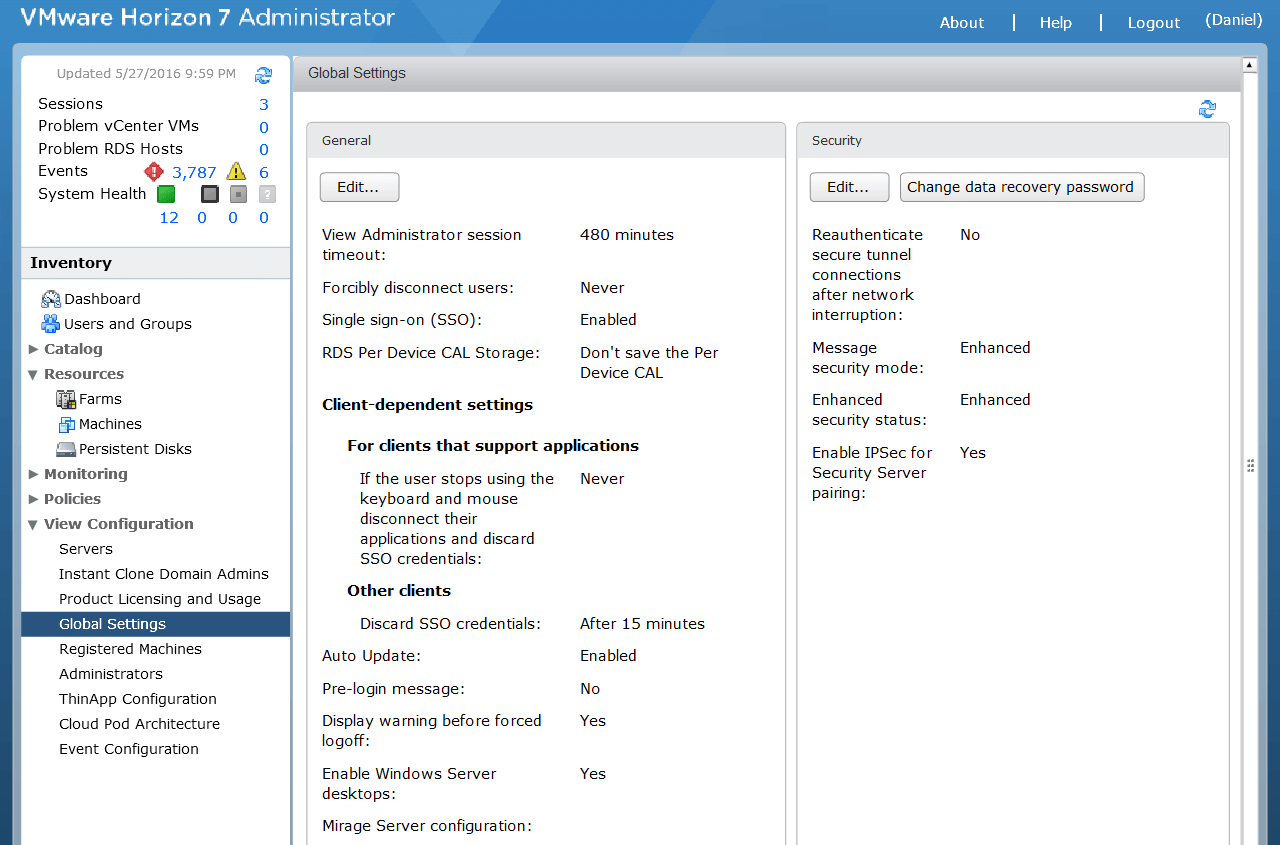Click the Daniel user name in header
Screen dimensions: 1280x845
pos(1234,20)
